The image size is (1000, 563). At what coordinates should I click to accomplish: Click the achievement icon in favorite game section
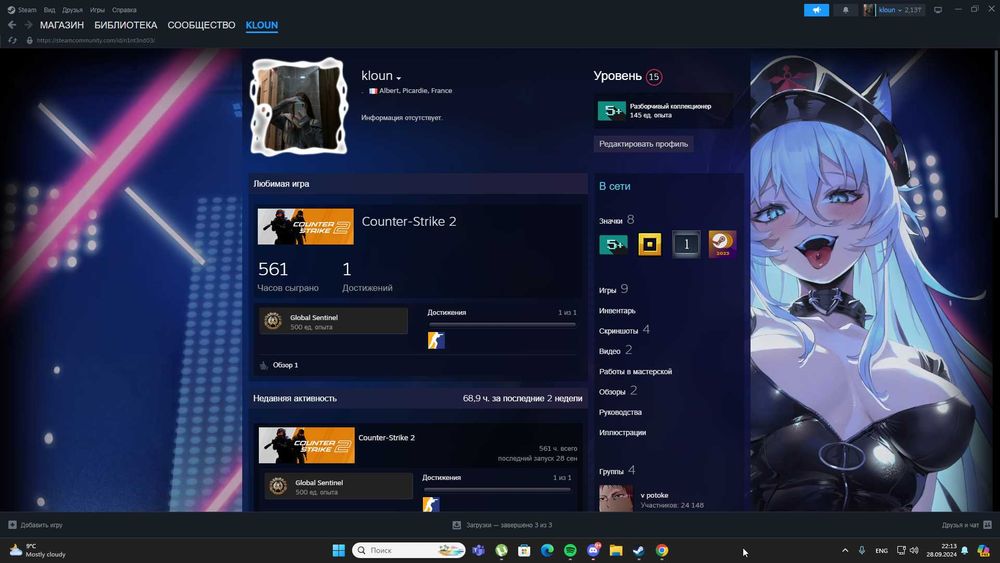[x=436, y=340]
